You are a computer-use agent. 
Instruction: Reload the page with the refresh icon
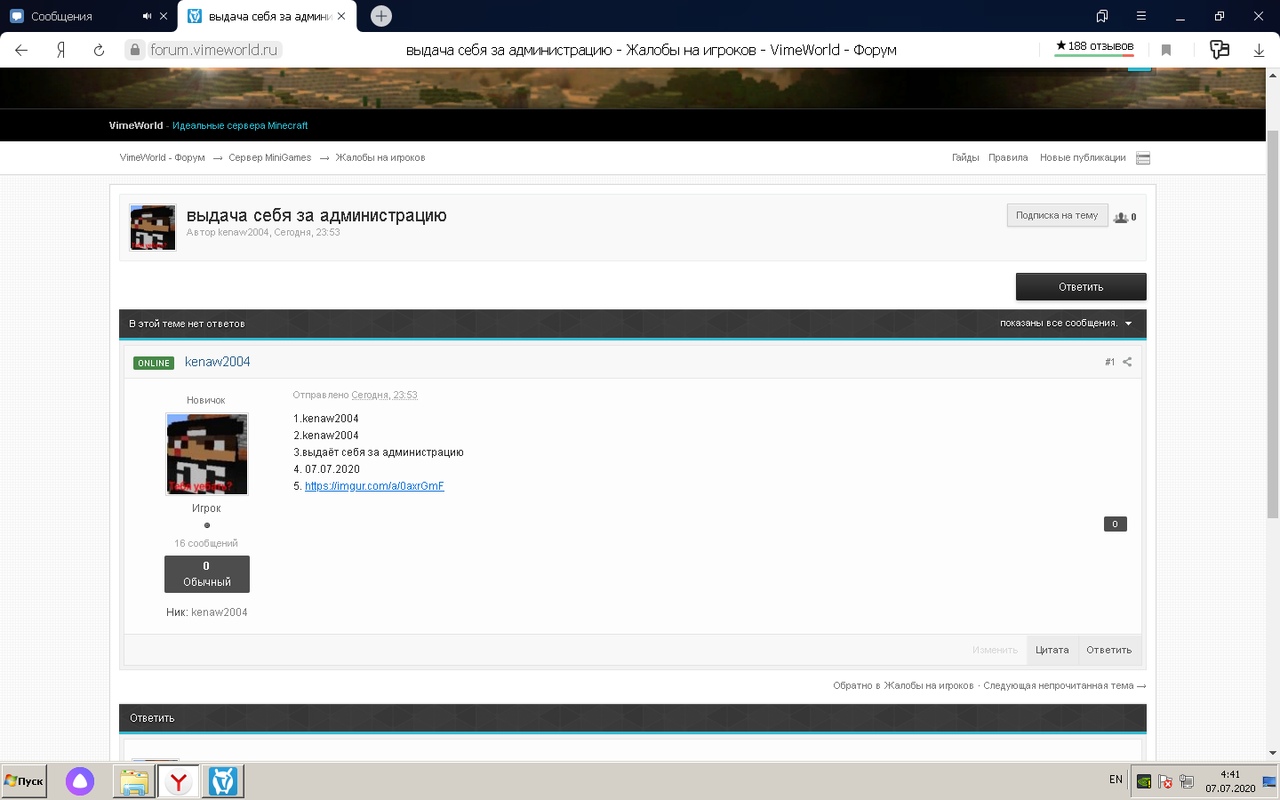[99, 50]
